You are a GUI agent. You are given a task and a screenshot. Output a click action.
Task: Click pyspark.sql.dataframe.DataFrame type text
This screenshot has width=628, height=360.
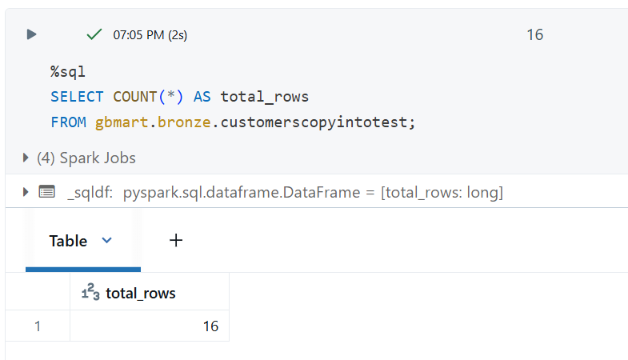pos(242,193)
